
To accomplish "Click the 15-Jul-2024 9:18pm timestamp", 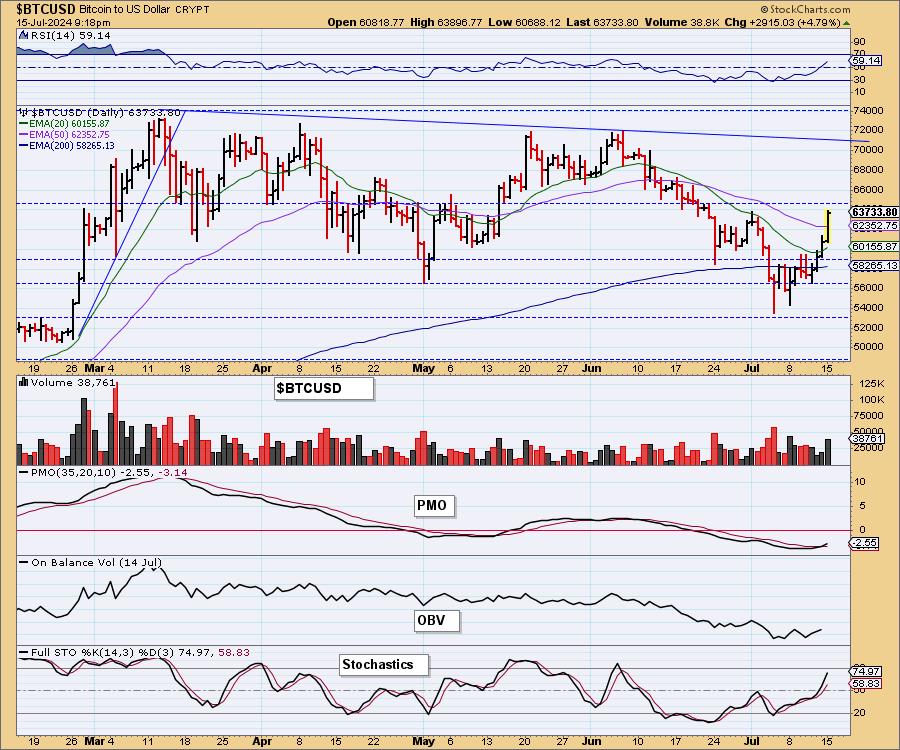I will coord(63,23).
